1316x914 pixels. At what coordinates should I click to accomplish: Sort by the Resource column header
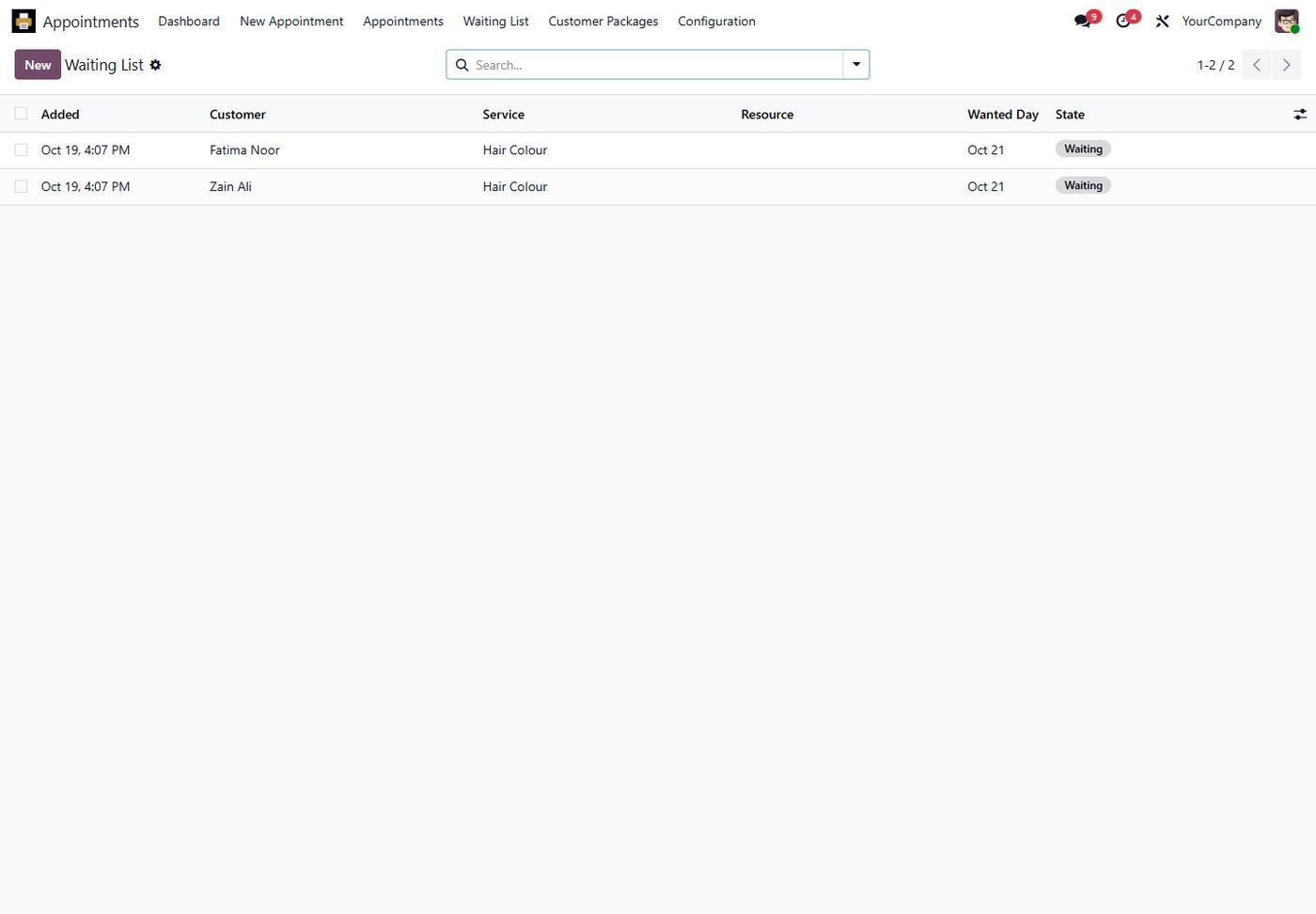pos(767,114)
